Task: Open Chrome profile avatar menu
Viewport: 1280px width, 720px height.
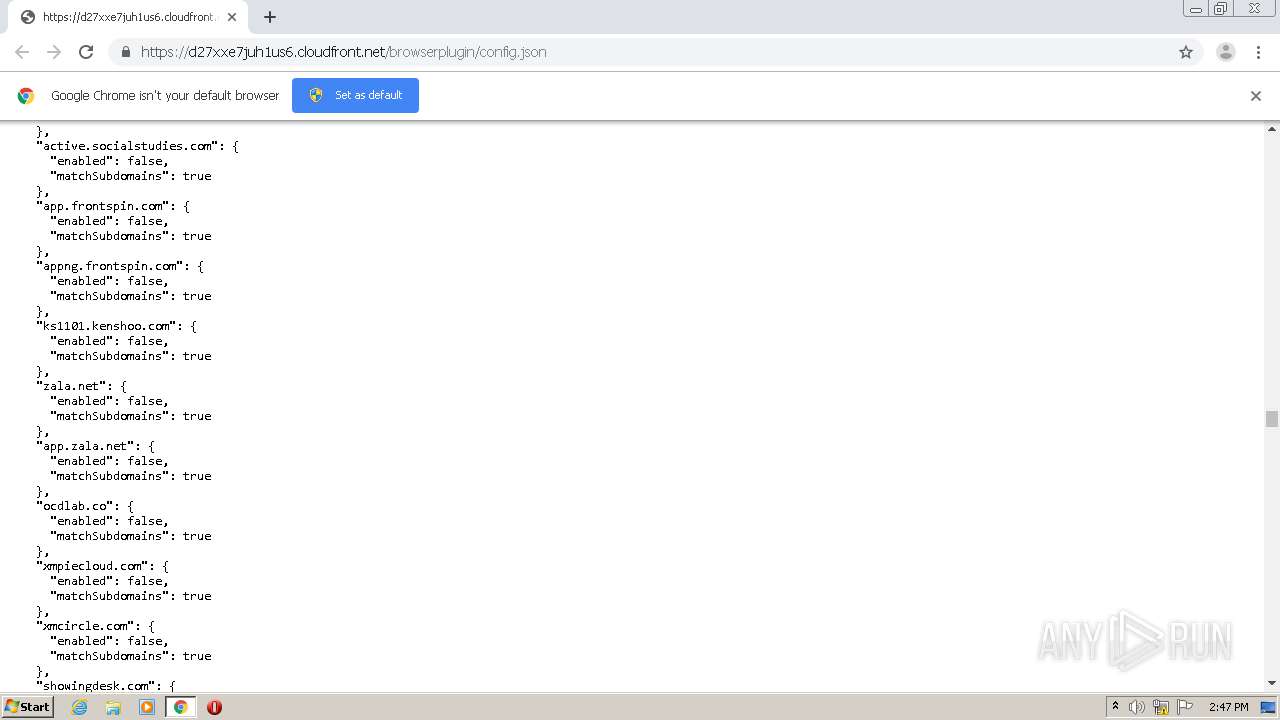Action: [x=1226, y=52]
